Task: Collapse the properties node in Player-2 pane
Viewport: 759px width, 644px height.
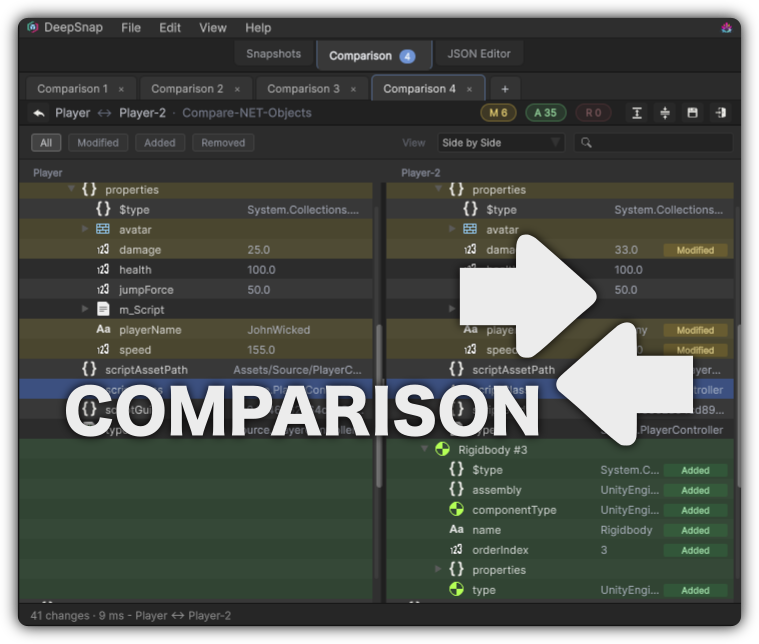Action: click(439, 189)
